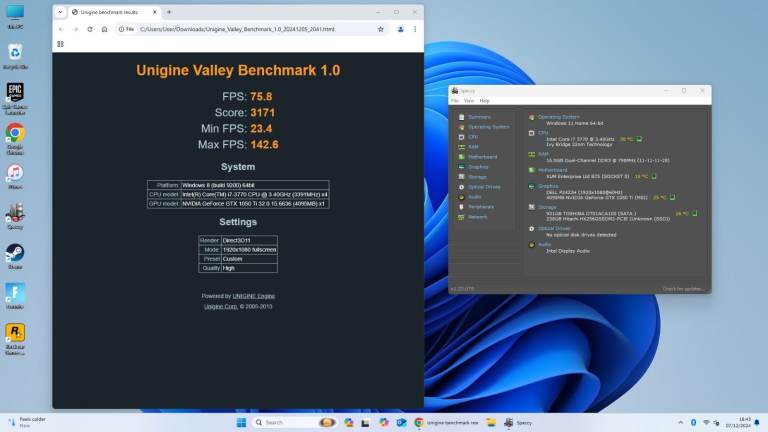768x432 pixels.
Task: Open the Steam desktop shortcut
Action: coord(15,256)
